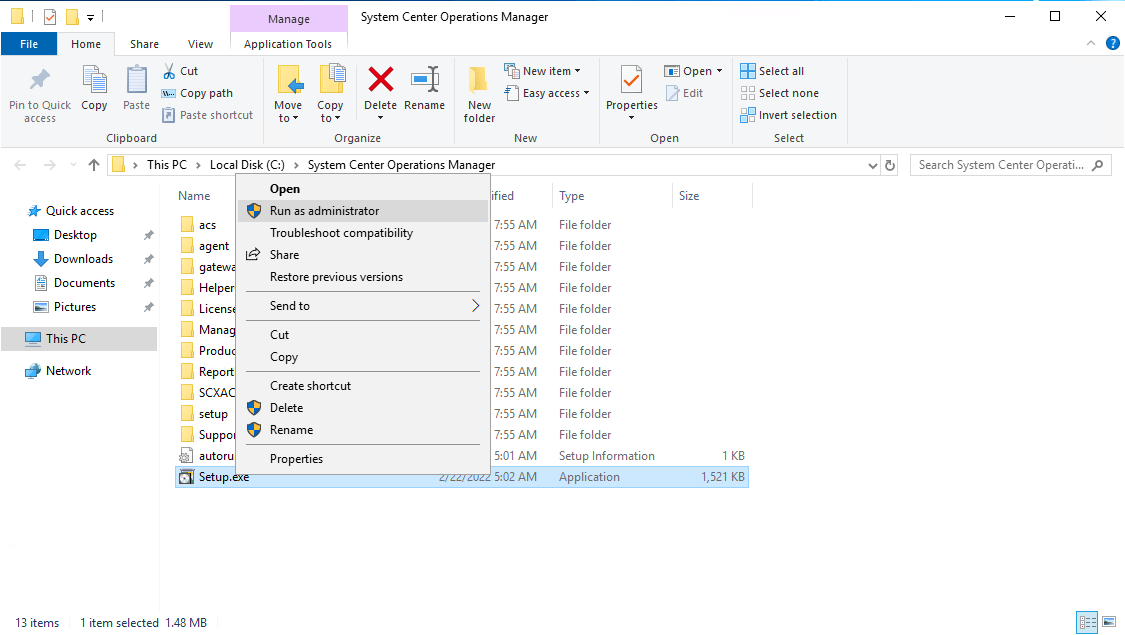Click the Pin to Quick access icon
This screenshot has height=635, width=1125.
[40, 81]
